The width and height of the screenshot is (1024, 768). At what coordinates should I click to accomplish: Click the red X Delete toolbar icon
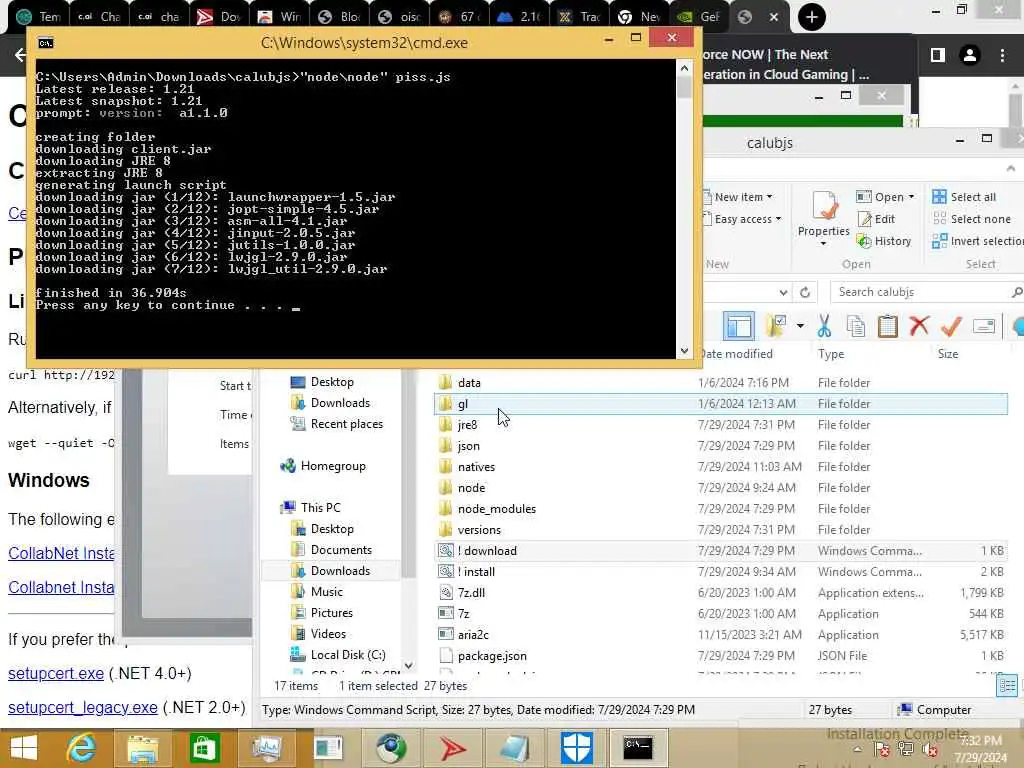(919, 325)
